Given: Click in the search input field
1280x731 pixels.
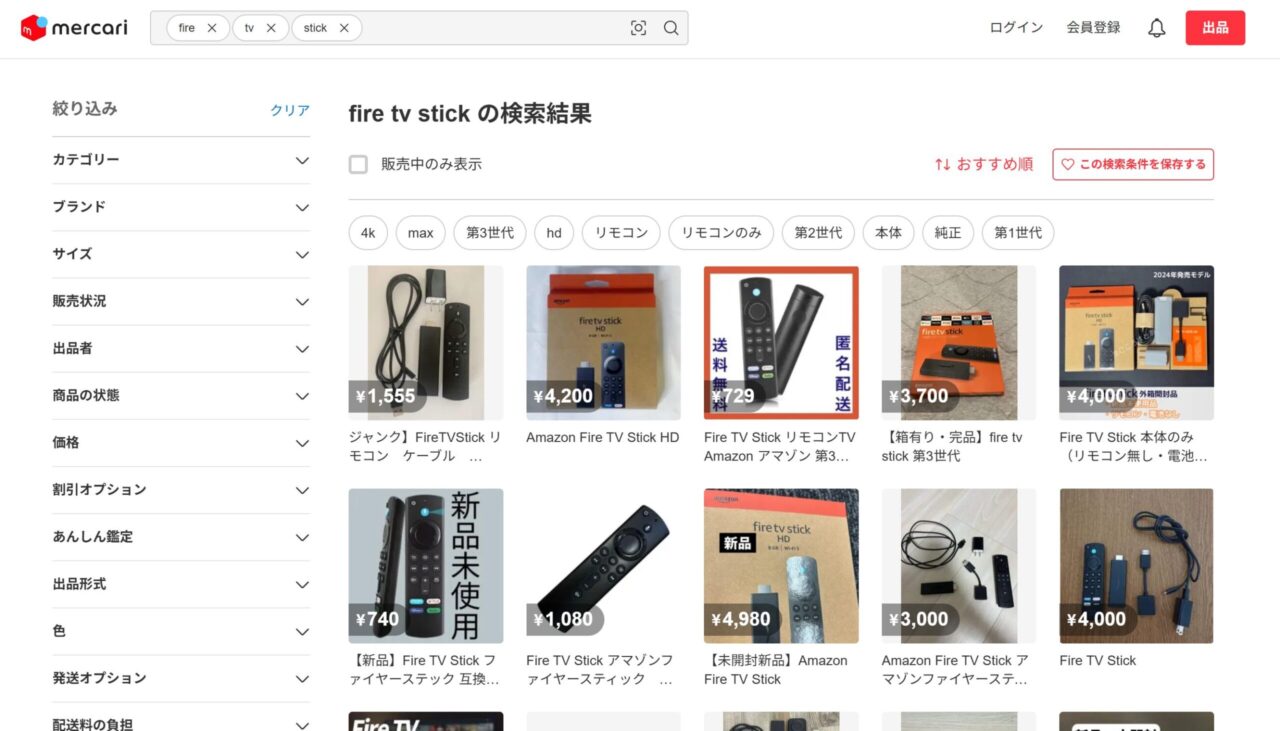Looking at the screenshot, I should [490, 28].
